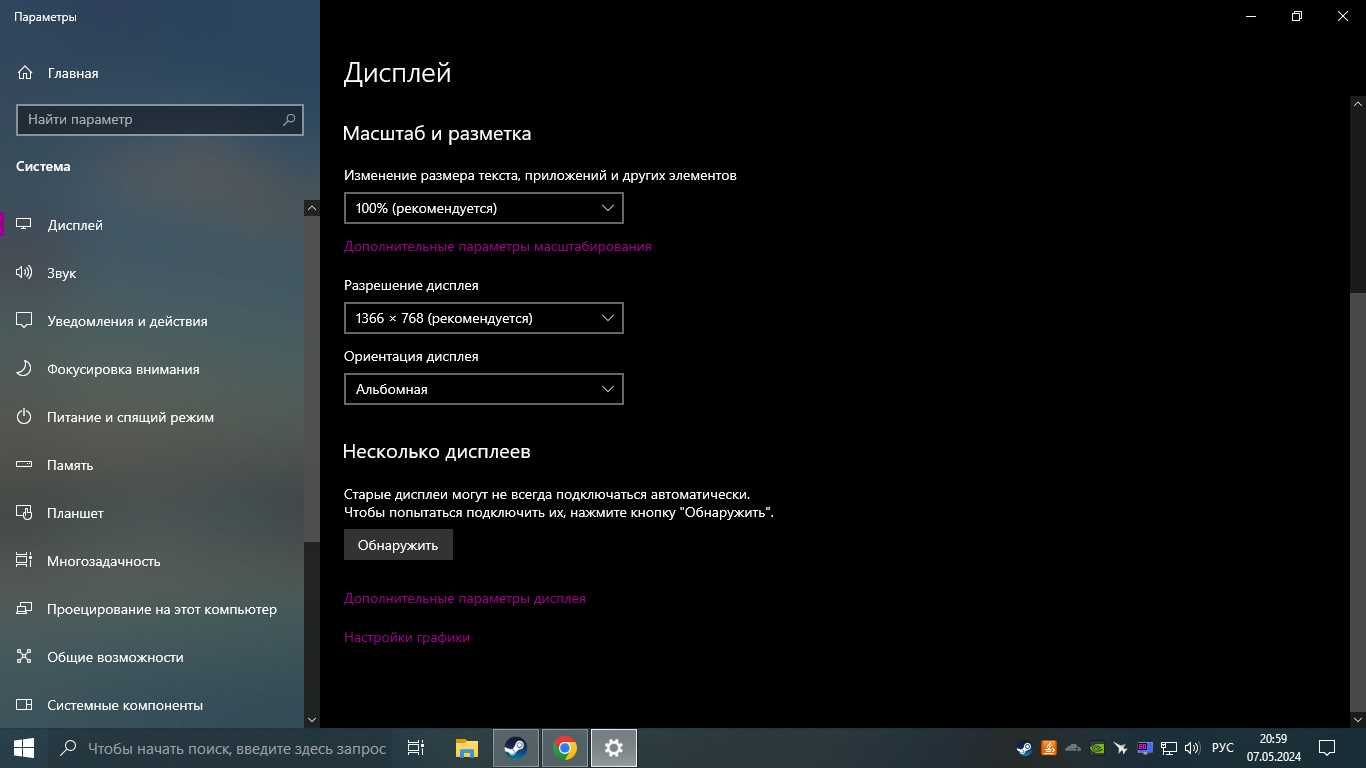The height and width of the screenshot is (768, 1366).
Task: Open the 100% (рекомендуется) scale dropdown
Action: 483,208
